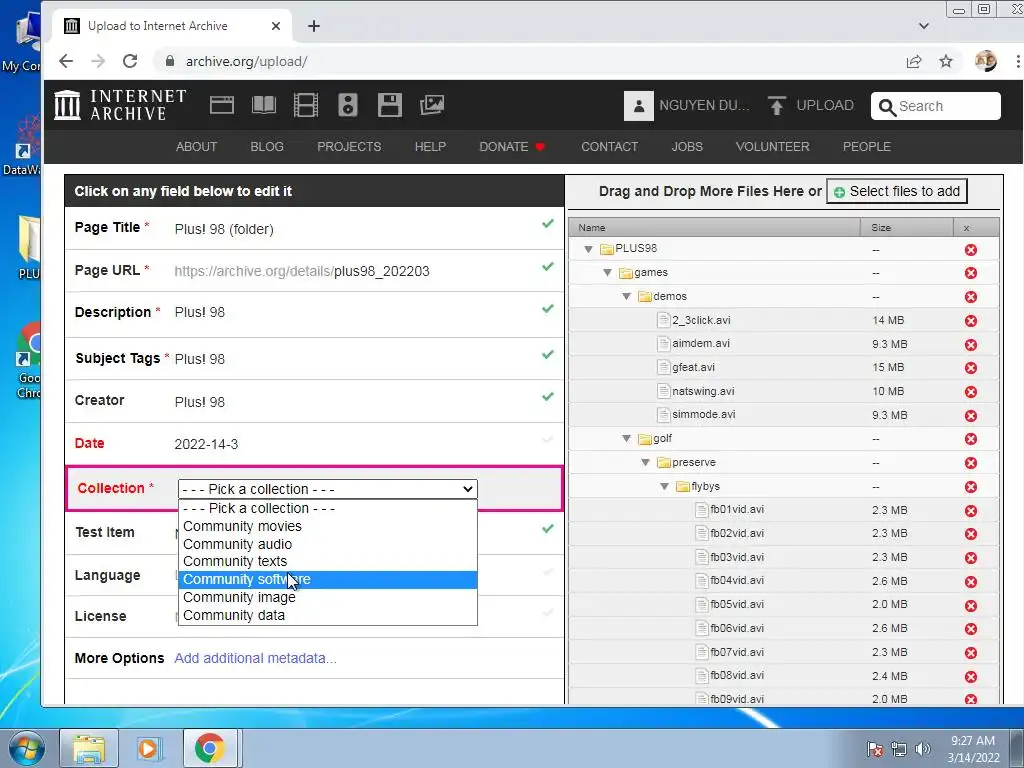Select Community software option

[x=328, y=579]
